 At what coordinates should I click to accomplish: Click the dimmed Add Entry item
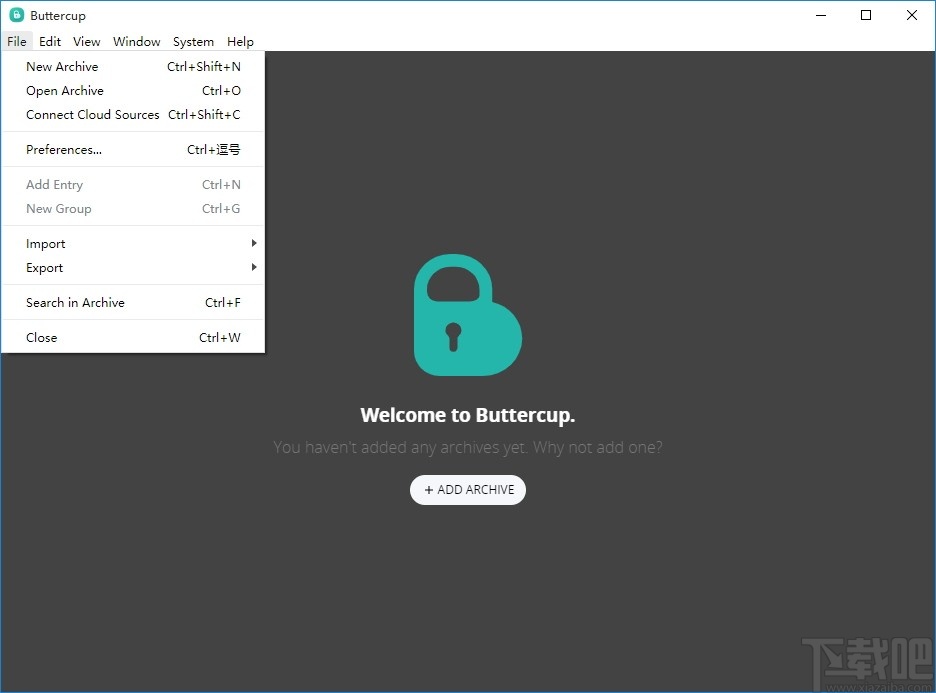pos(133,184)
